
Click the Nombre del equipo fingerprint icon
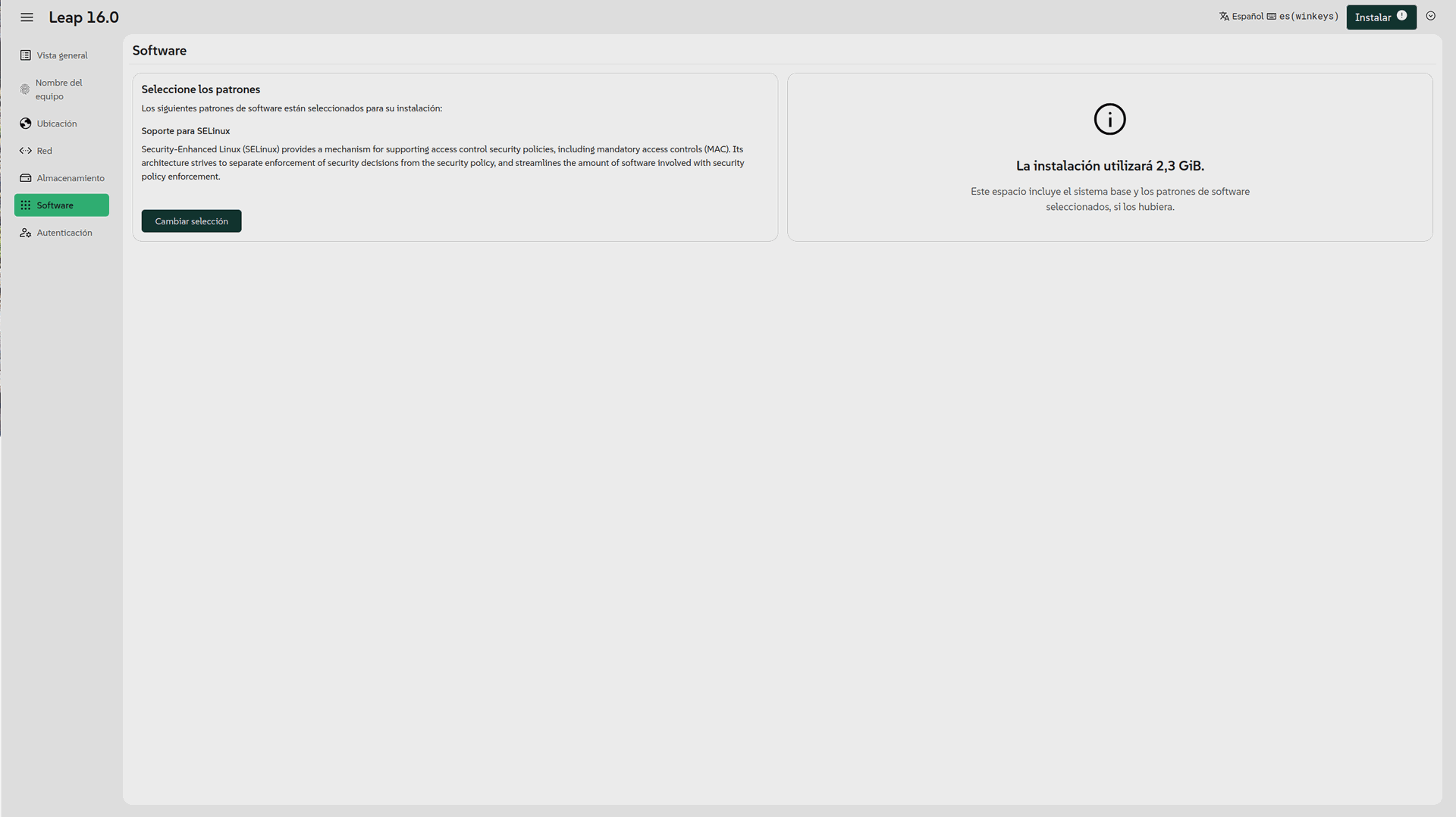click(x=25, y=89)
